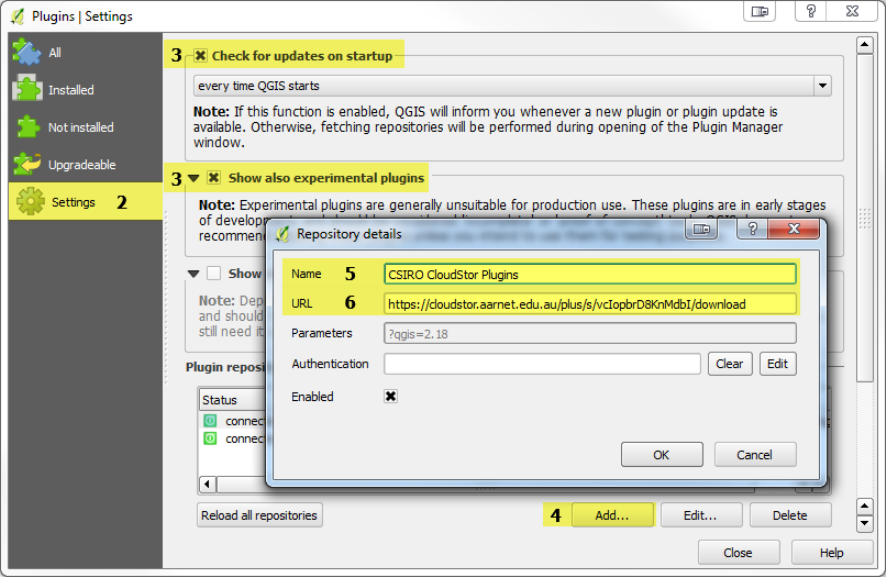Click the Upgradeable plugin arrow icon

point(27,164)
